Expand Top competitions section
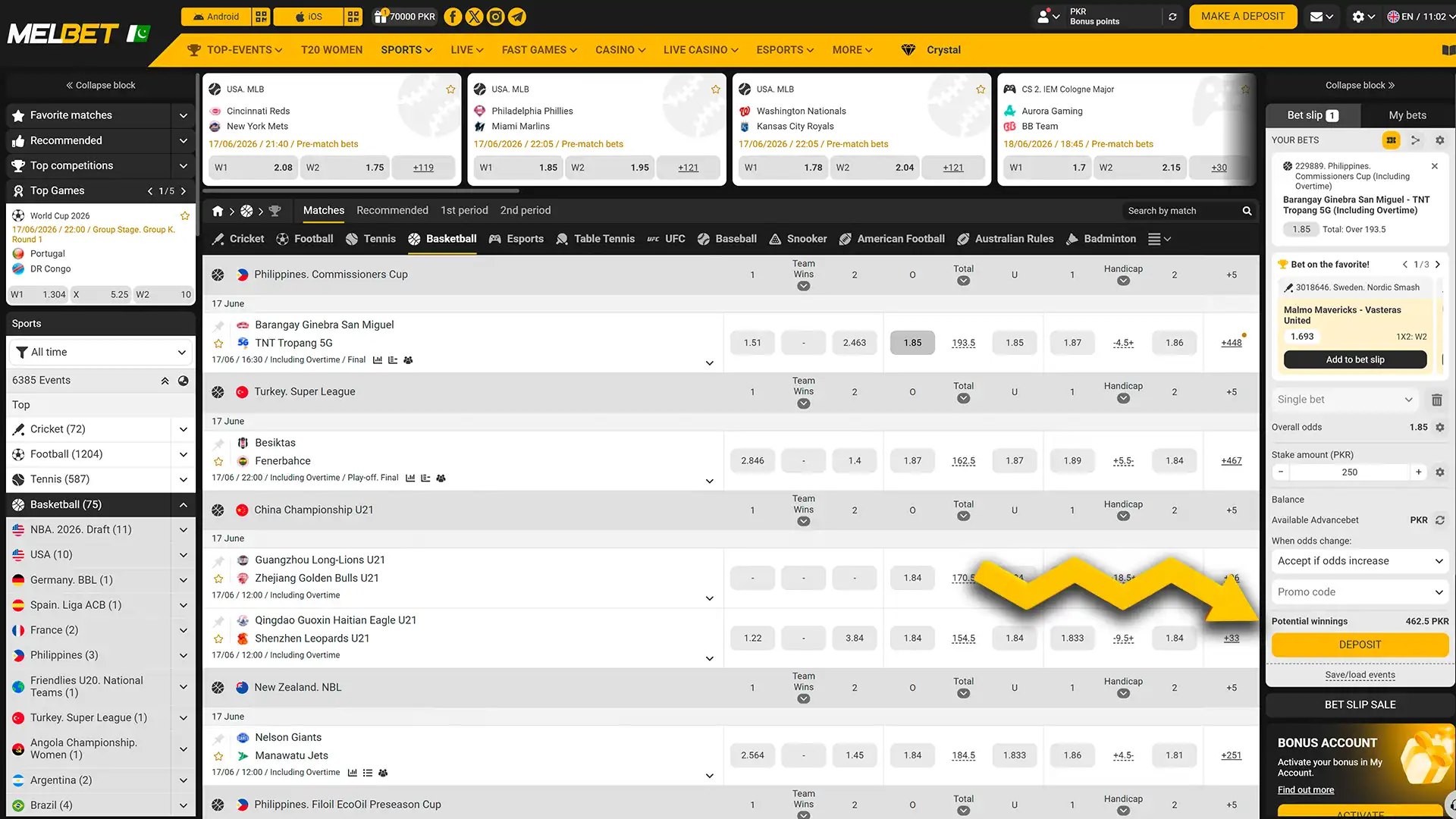 pyautogui.click(x=183, y=165)
